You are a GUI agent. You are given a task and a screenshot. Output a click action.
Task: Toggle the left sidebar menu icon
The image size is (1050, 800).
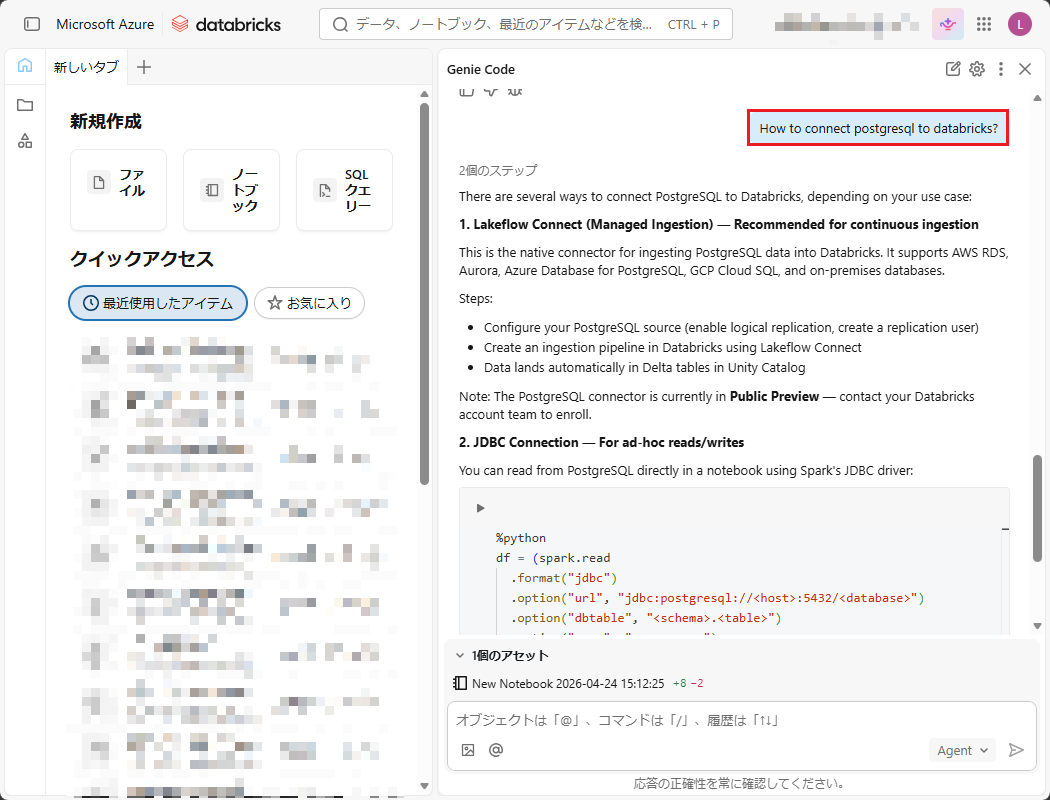click(x=32, y=24)
